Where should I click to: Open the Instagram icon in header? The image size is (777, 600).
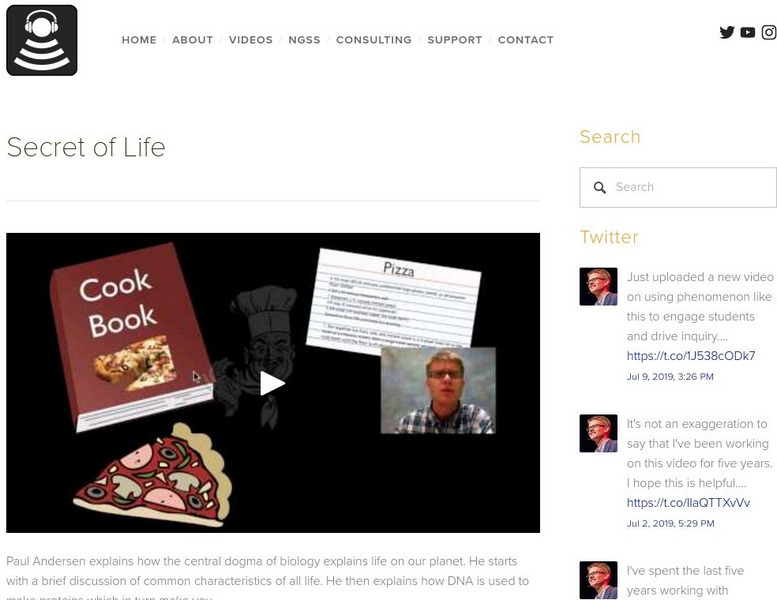pos(769,32)
